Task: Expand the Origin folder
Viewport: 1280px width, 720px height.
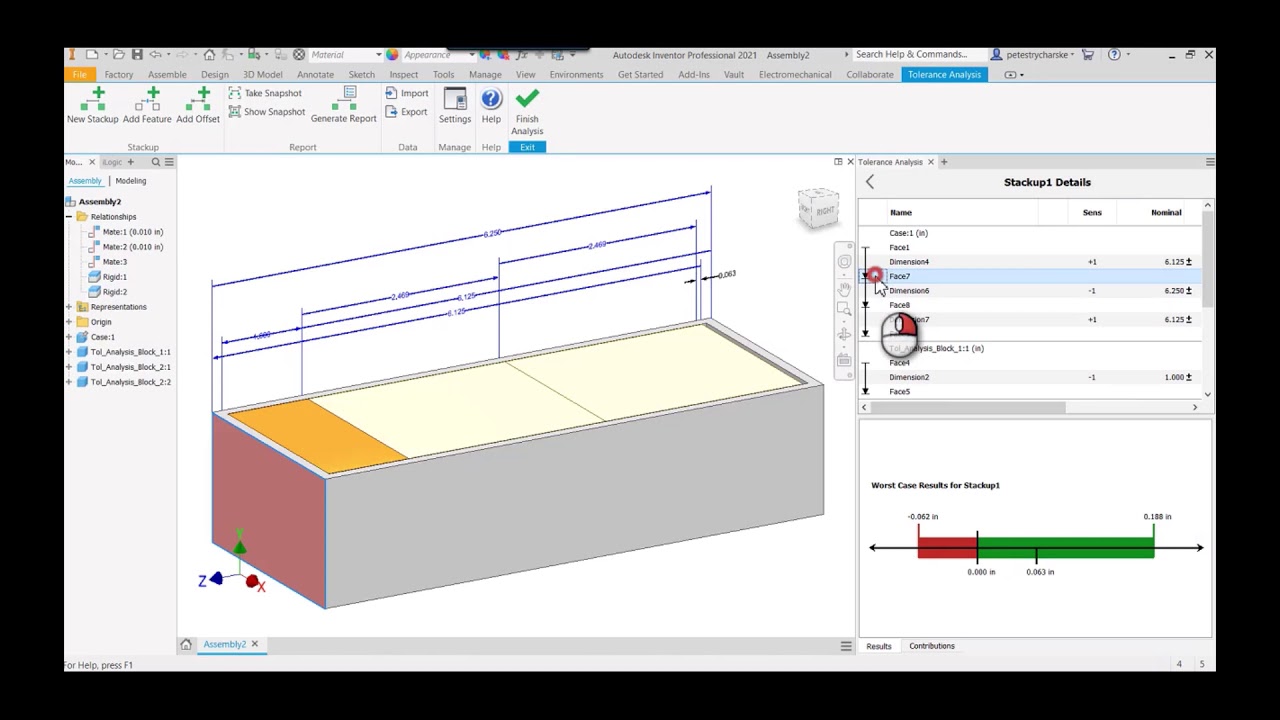Action: tap(69, 322)
